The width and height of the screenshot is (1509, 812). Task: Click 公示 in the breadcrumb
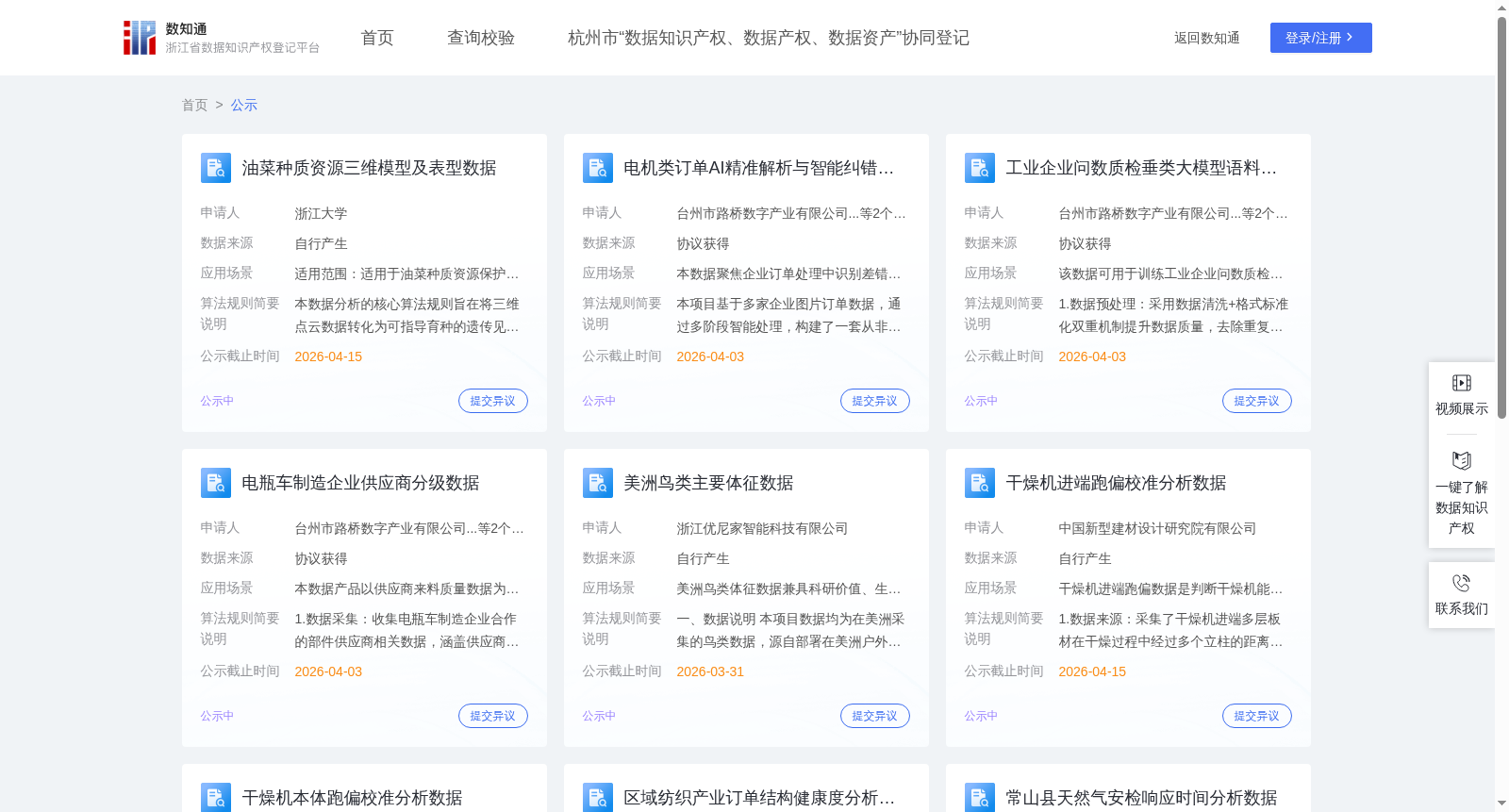[244, 105]
